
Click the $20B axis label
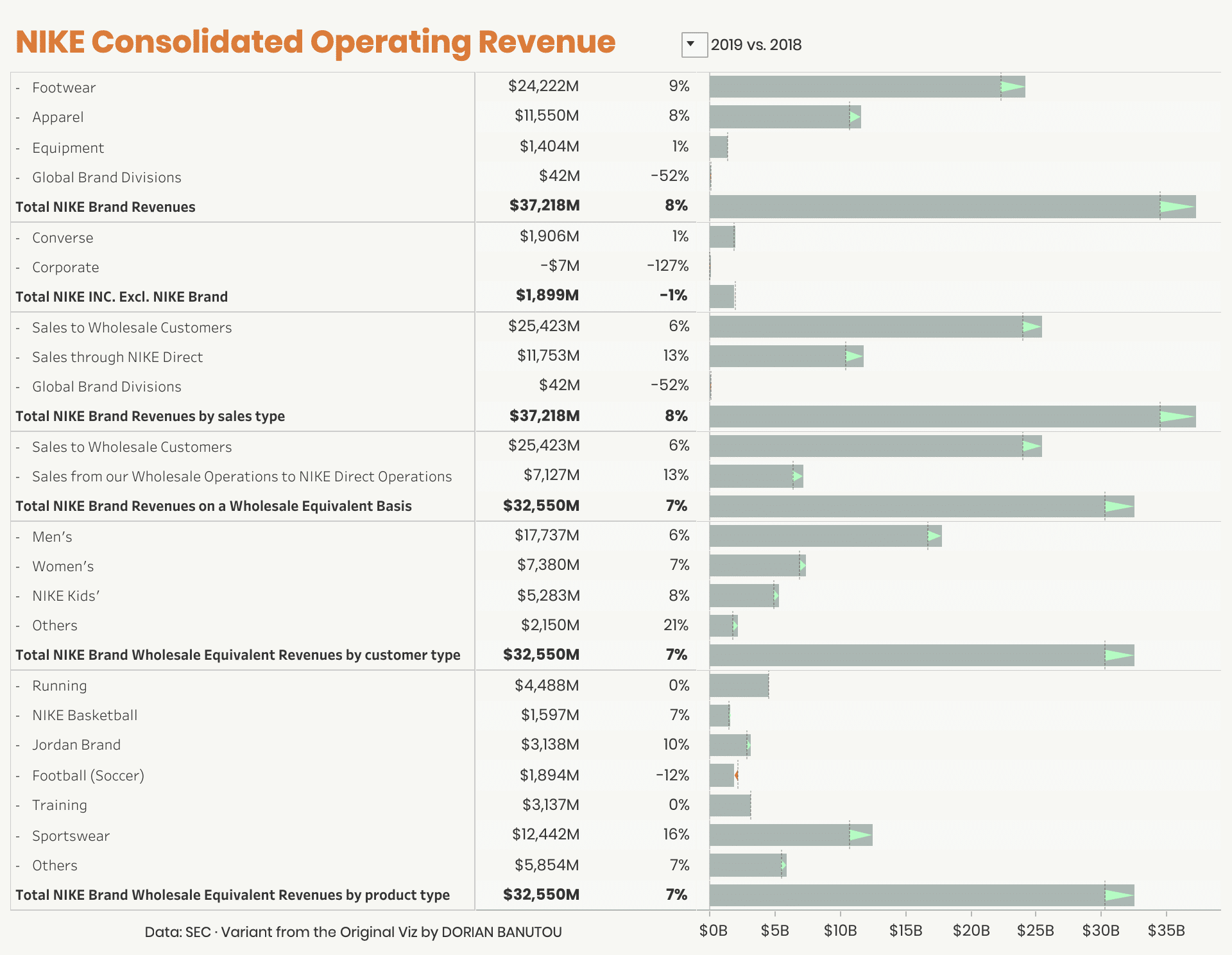coord(971,931)
